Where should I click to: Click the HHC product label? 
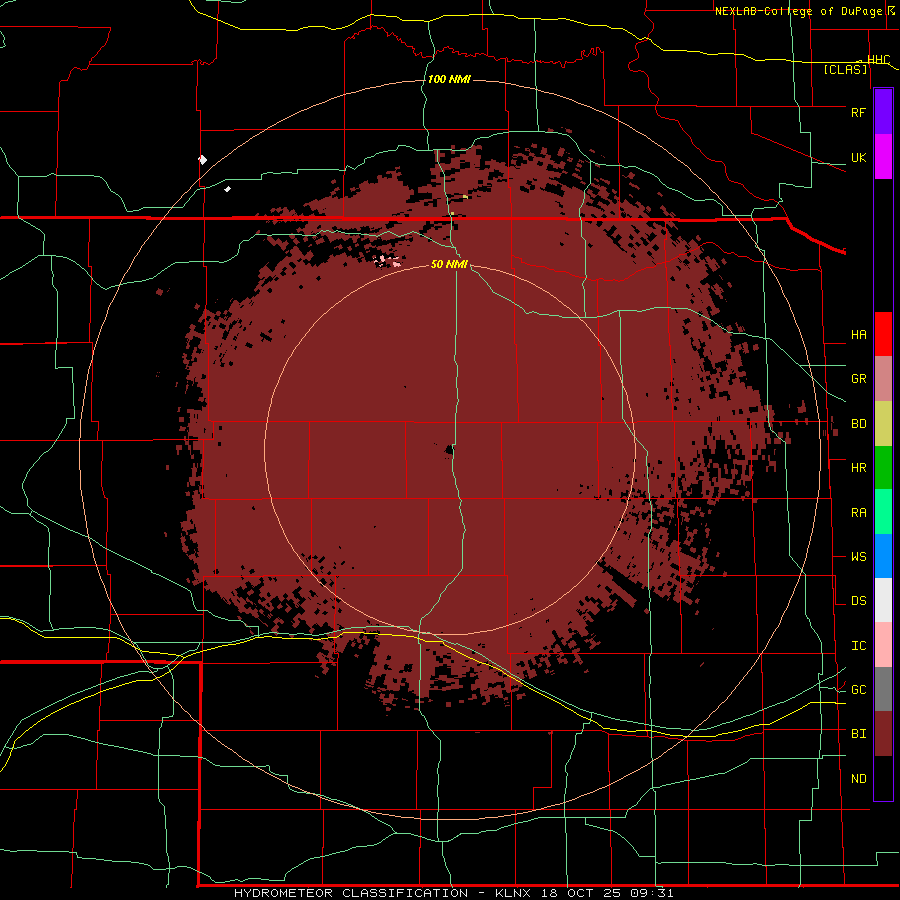pos(878,60)
